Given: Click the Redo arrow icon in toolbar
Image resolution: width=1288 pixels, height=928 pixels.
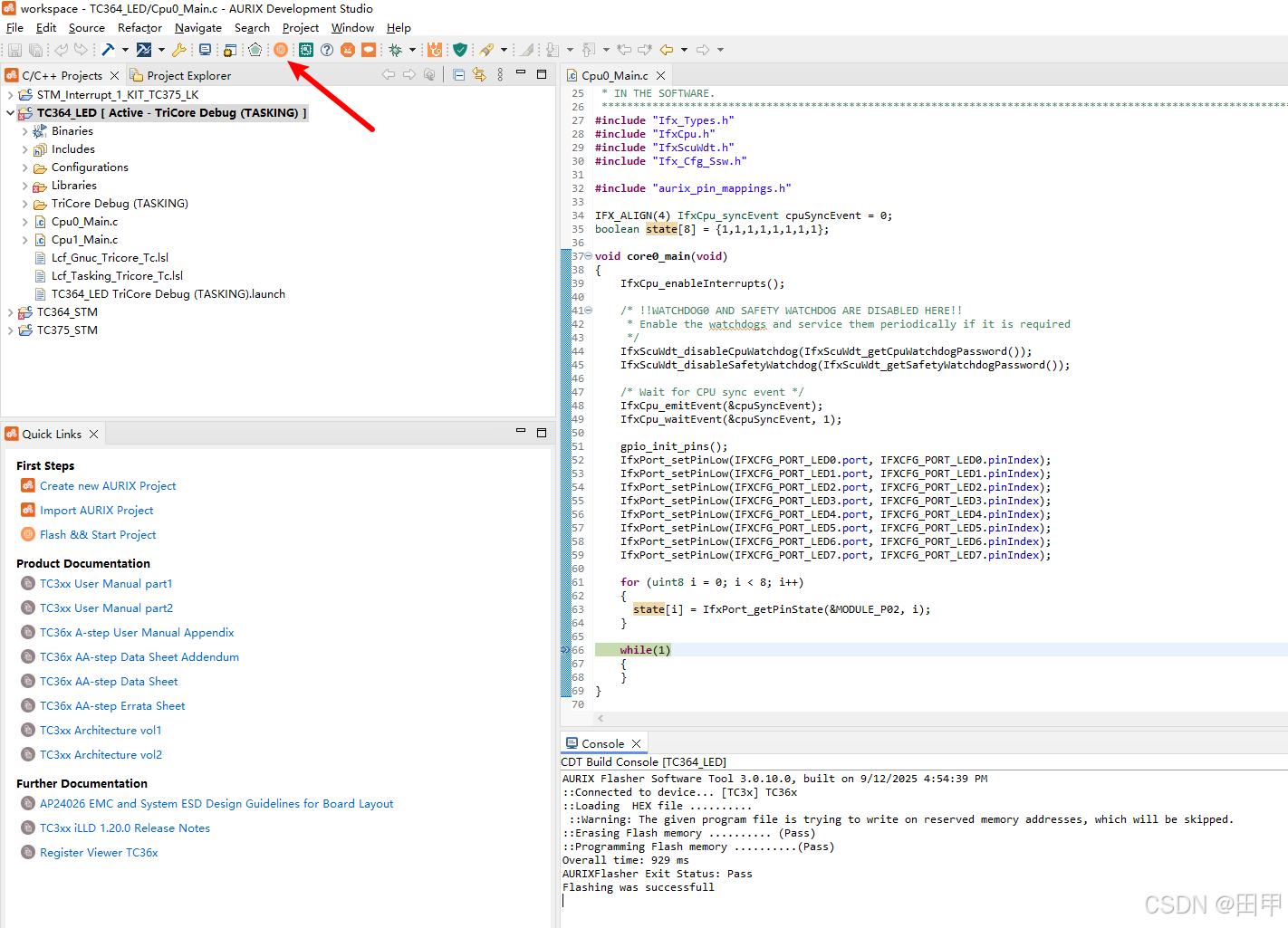Looking at the screenshot, I should click(x=82, y=50).
